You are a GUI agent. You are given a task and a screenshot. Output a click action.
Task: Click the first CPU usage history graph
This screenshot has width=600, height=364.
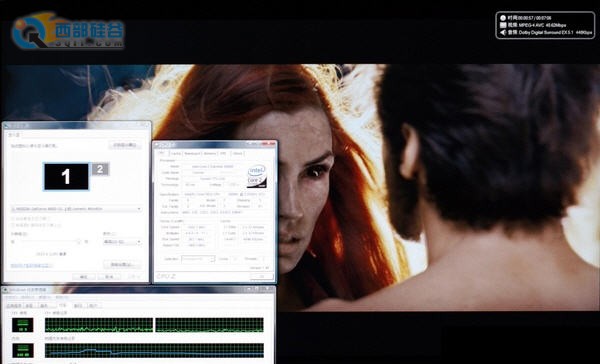pyautogui.click(x=99, y=325)
